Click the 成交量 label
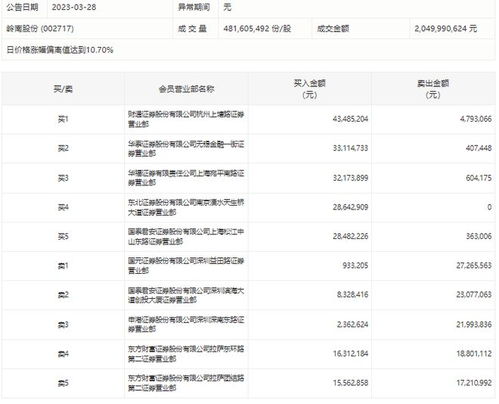 point(192,28)
